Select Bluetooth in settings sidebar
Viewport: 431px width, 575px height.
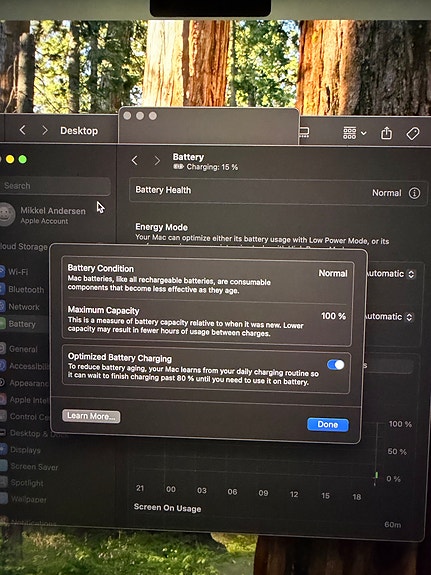(22, 289)
